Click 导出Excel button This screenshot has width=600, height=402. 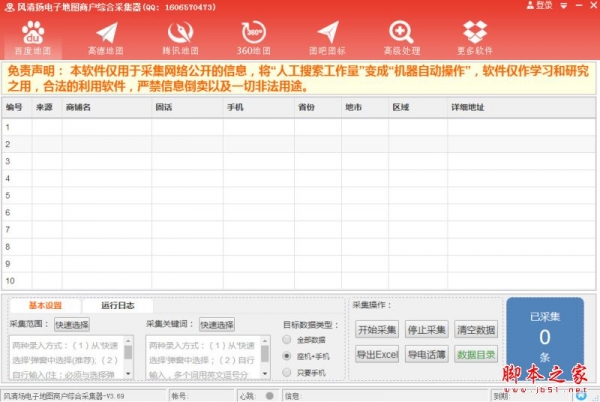click(377, 354)
